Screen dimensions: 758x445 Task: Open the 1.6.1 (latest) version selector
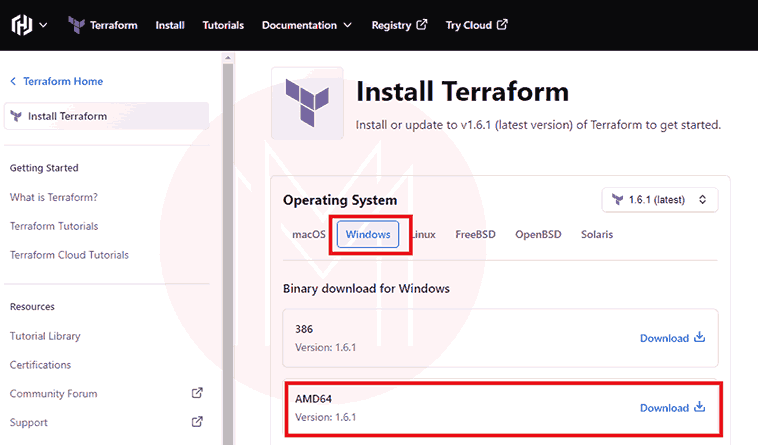660,200
